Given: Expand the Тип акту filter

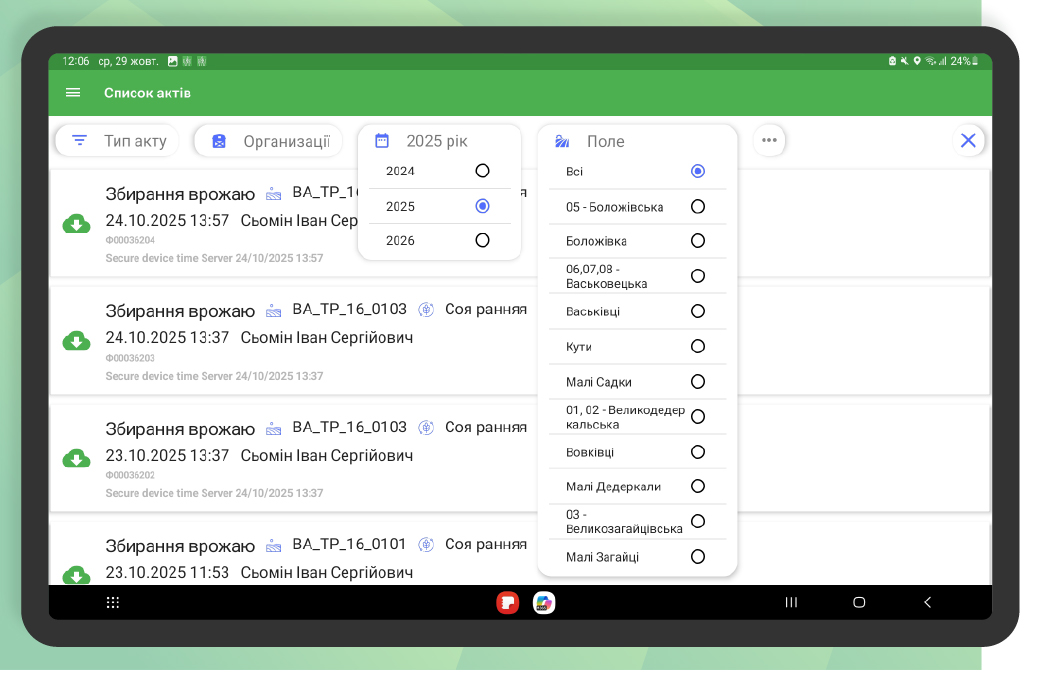Looking at the screenshot, I should [118, 141].
